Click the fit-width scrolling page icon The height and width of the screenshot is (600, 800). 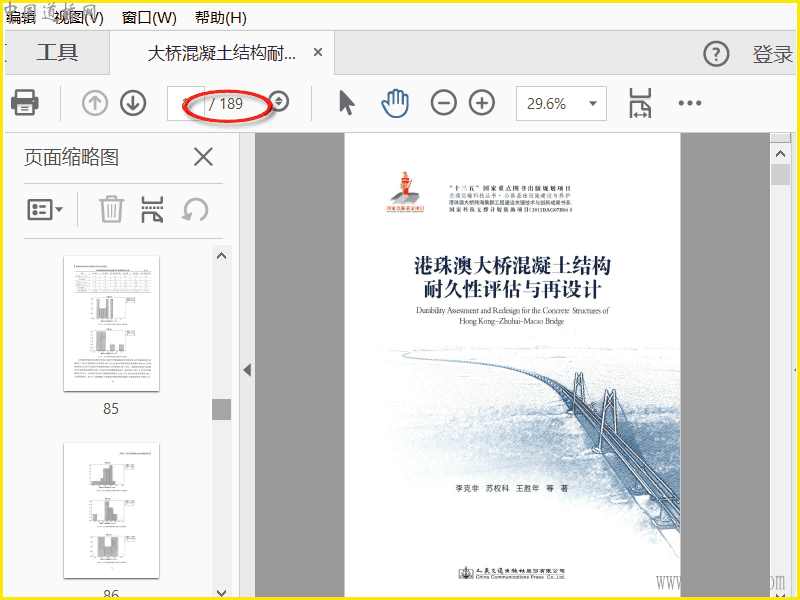[x=640, y=103]
